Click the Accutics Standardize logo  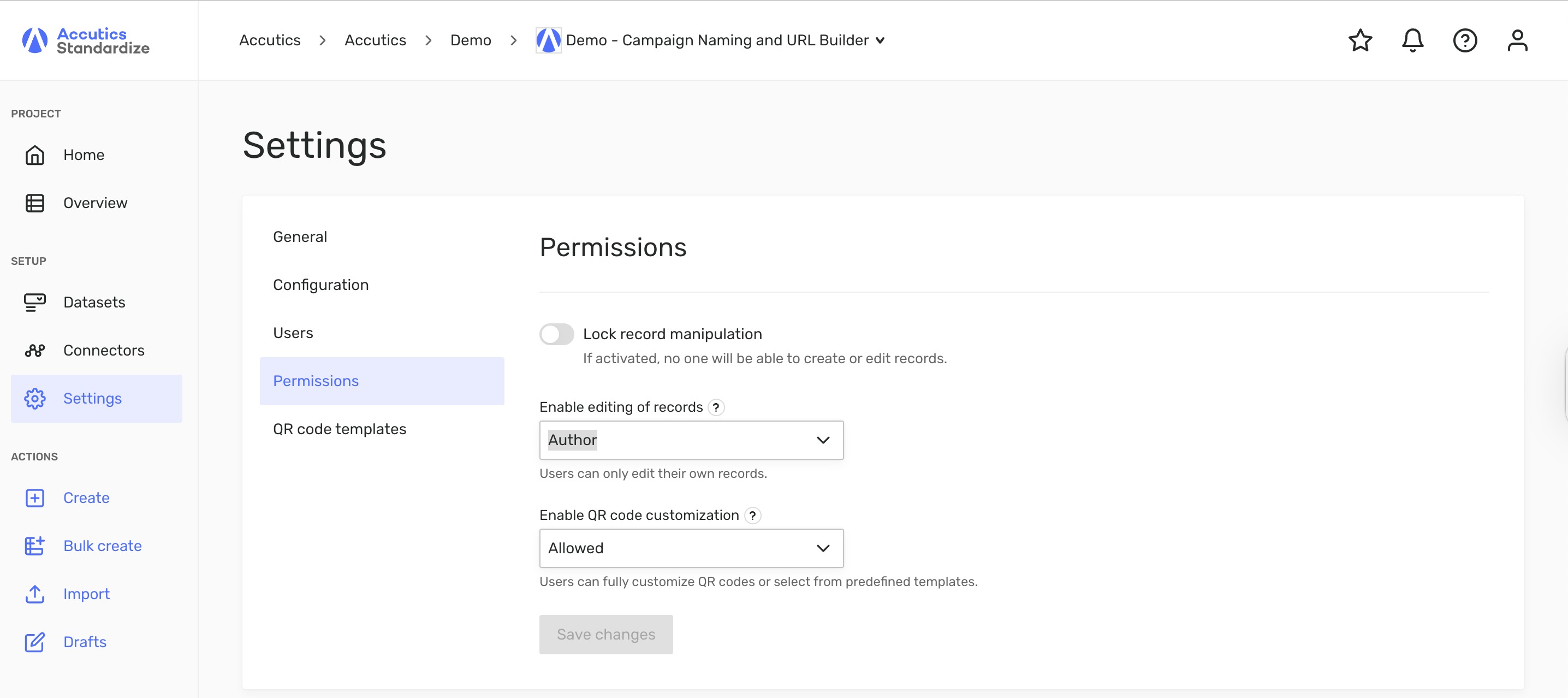click(x=85, y=40)
